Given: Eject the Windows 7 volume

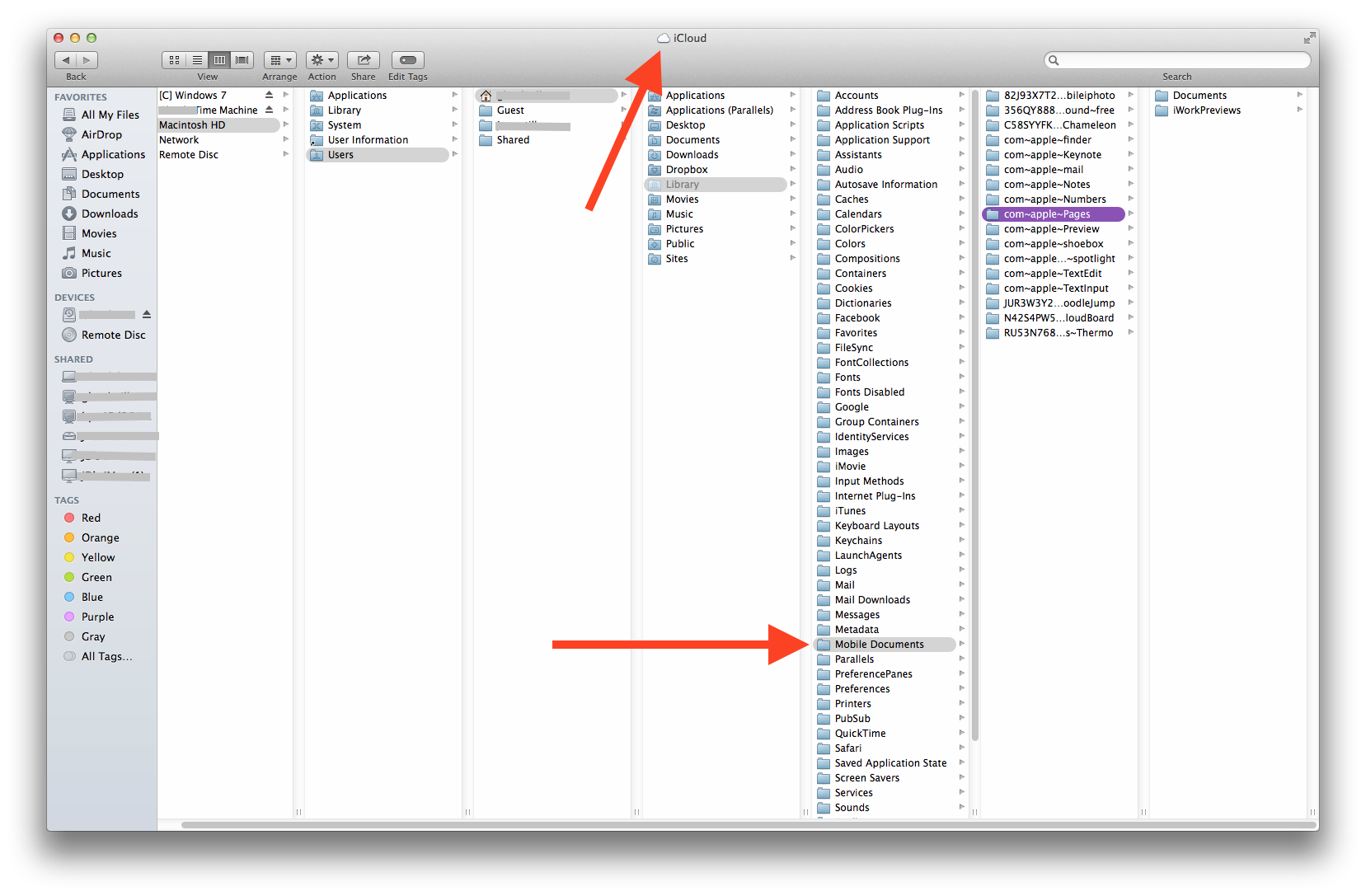Looking at the screenshot, I should [x=269, y=95].
